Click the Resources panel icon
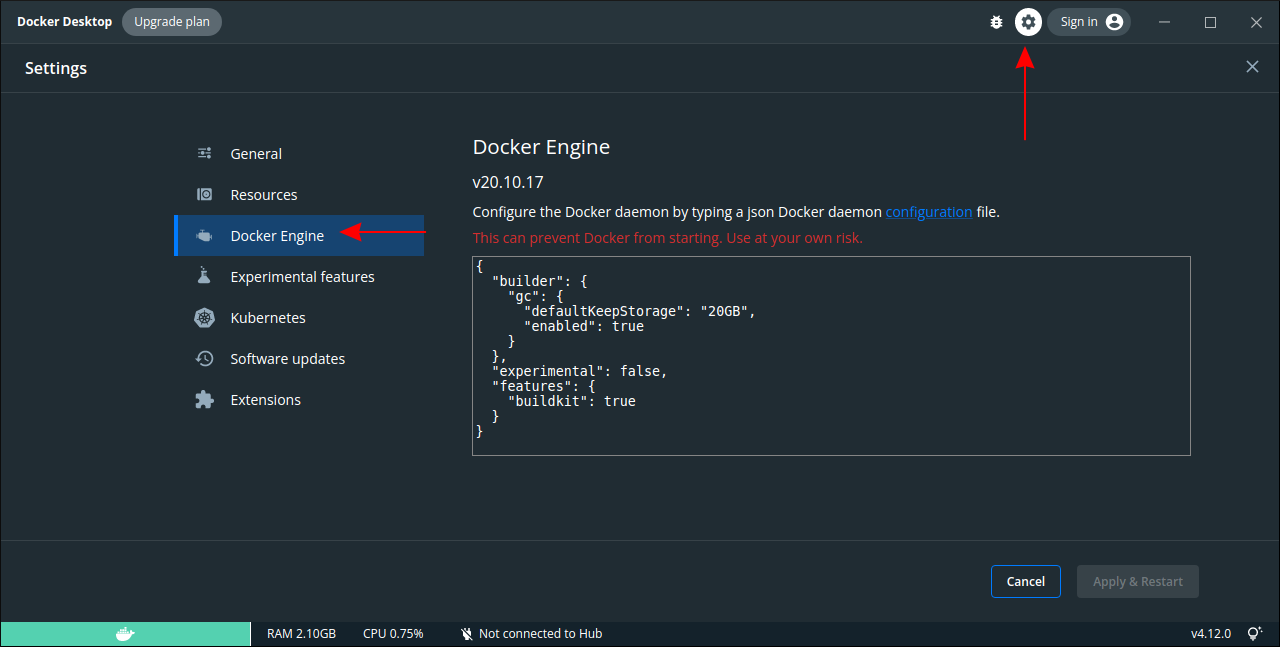The image size is (1280, 647). (x=204, y=194)
